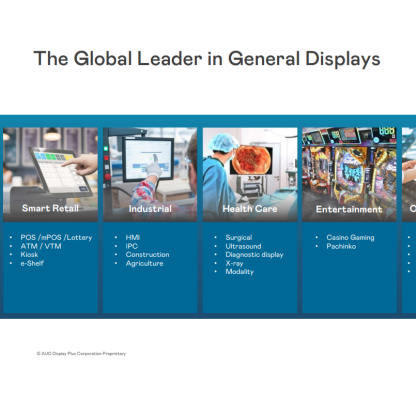Image resolution: width=416 pixels, height=400 pixels.
Task: Click the 'Kiosk' bullet
Action: click(29, 255)
